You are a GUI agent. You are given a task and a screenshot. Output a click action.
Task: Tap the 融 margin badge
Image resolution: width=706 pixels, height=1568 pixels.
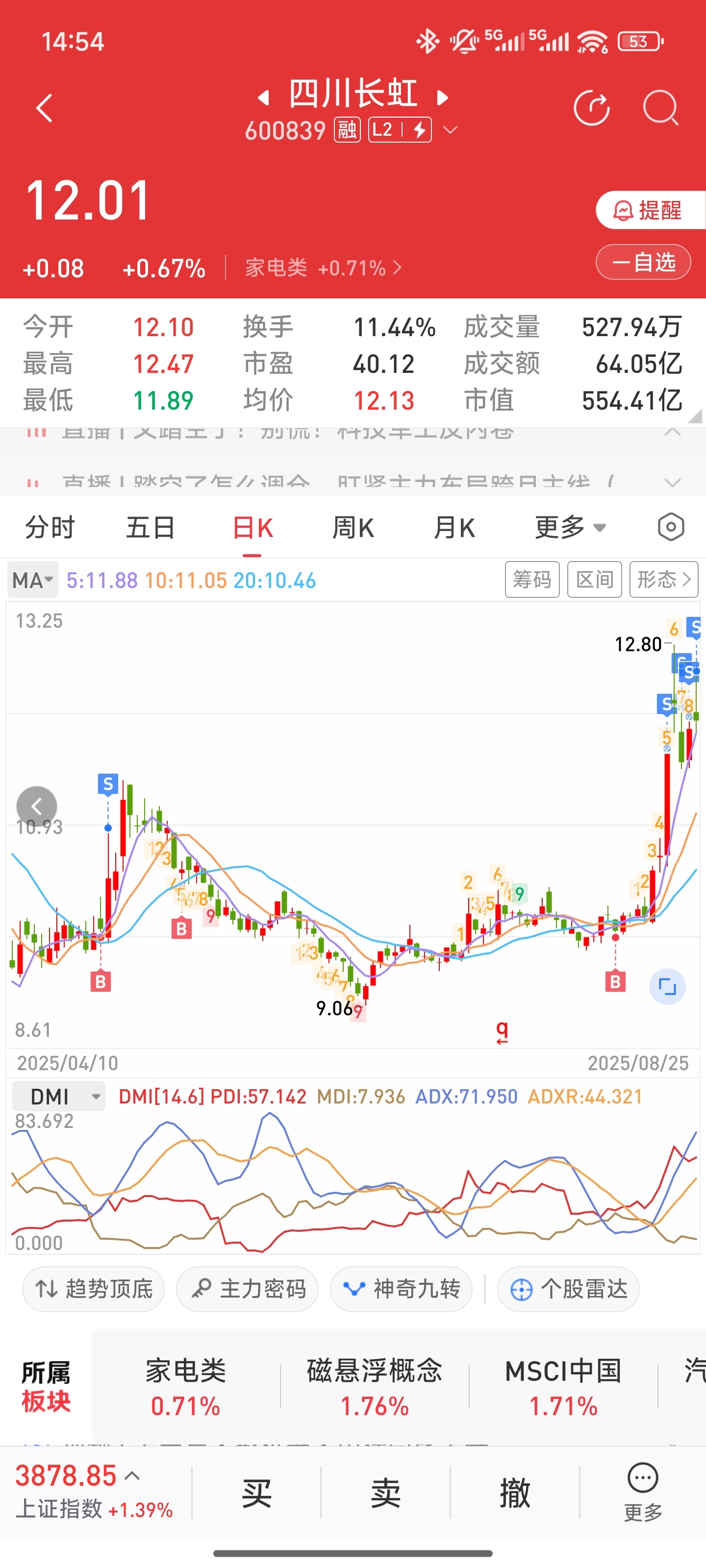347,130
